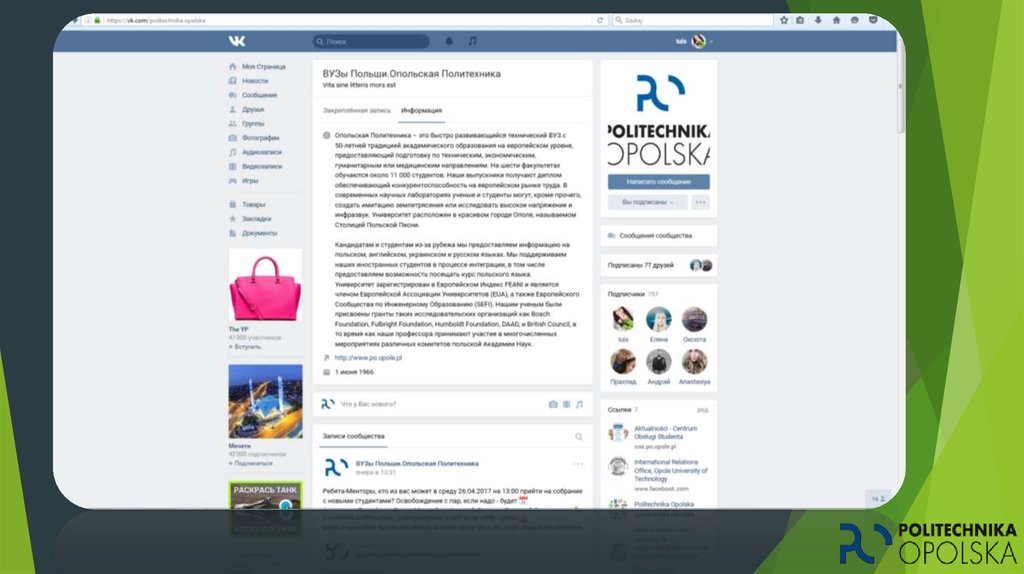Bookmark the page with the star icon
Viewport: 1024px width, 574px height.
(784, 20)
